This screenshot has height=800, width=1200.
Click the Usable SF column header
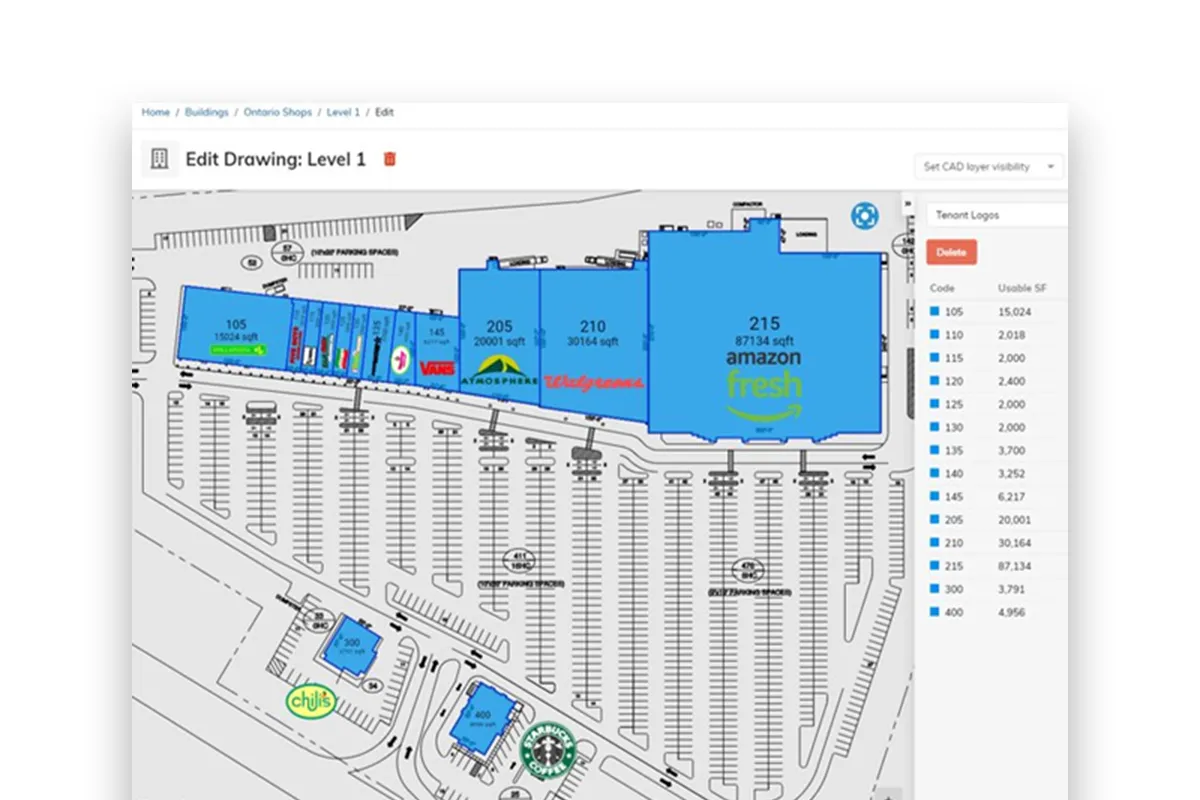tap(1020, 288)
